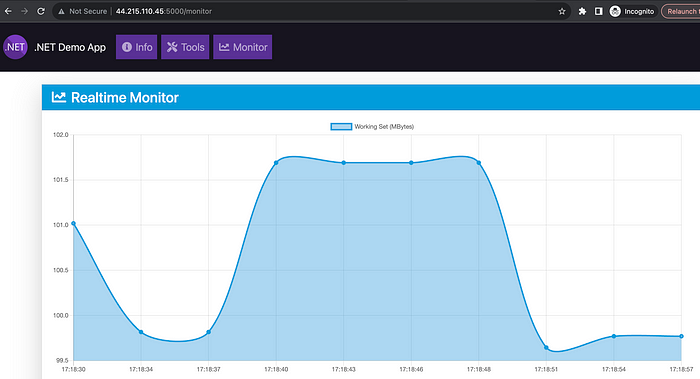Click the 17:18:46 x-axis label
Image resolution: width=700 pixels, height=379 pixels.
point(411,369)
